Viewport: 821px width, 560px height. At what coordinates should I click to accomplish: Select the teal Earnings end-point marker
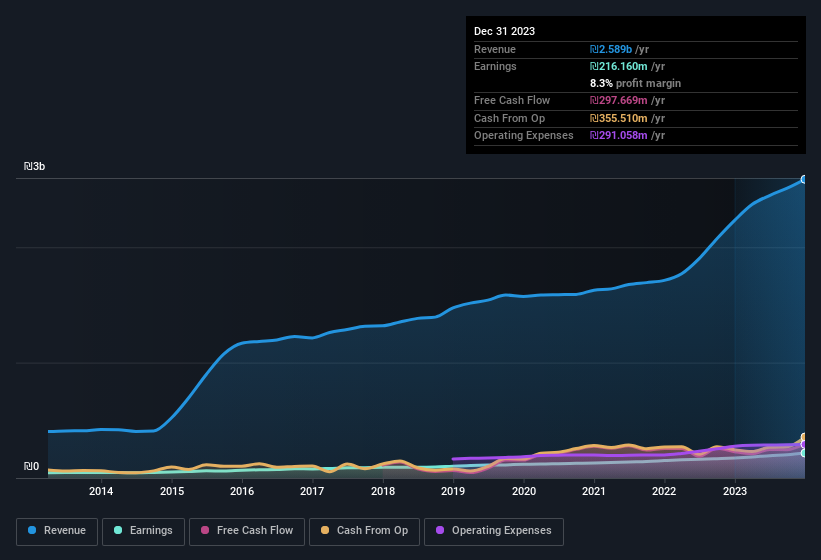804,453
